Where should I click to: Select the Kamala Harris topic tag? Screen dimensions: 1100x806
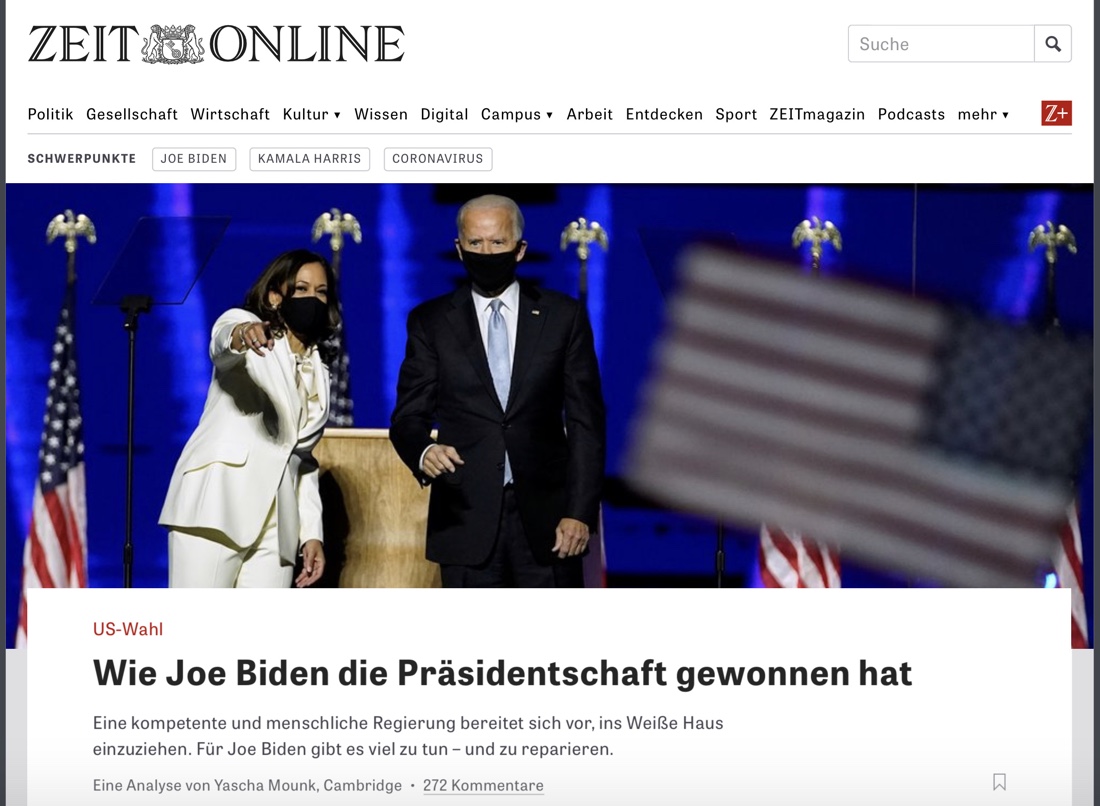click(309, 159)
